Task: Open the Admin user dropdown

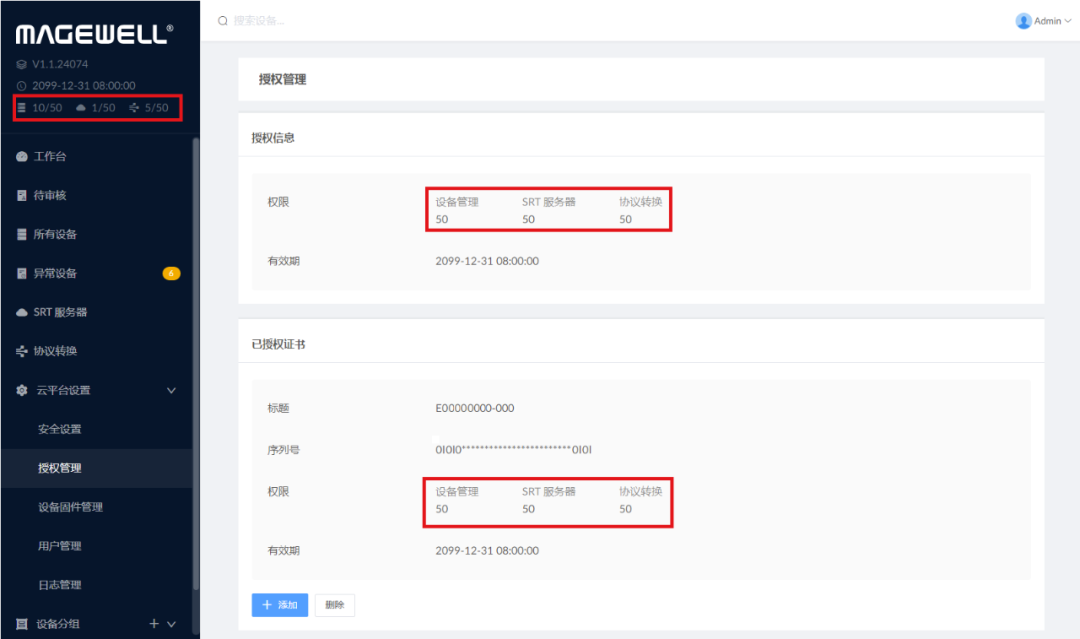Action: (x=1043, y=21)
